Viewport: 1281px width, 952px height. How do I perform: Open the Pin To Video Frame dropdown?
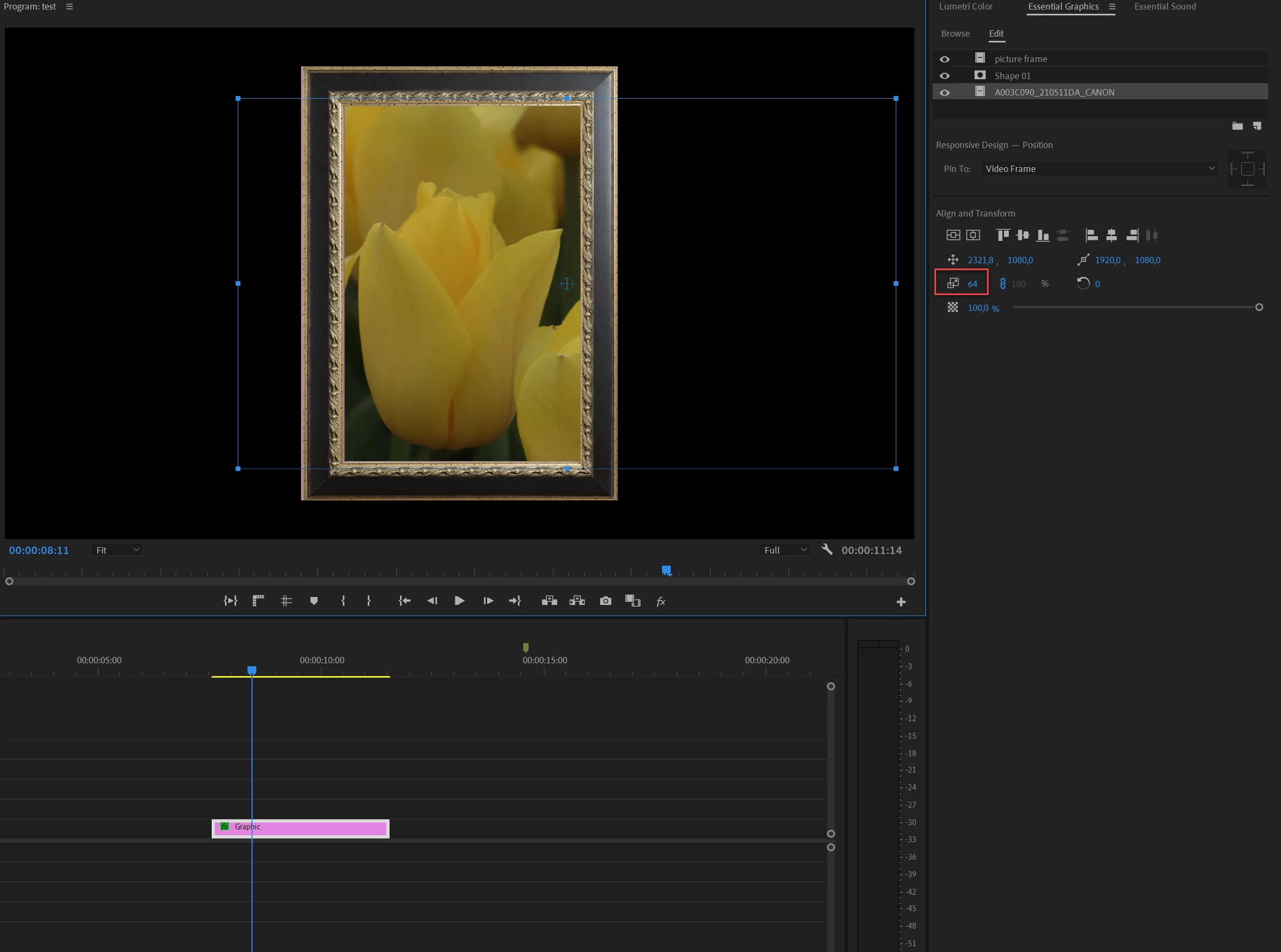pos(1098,169)
